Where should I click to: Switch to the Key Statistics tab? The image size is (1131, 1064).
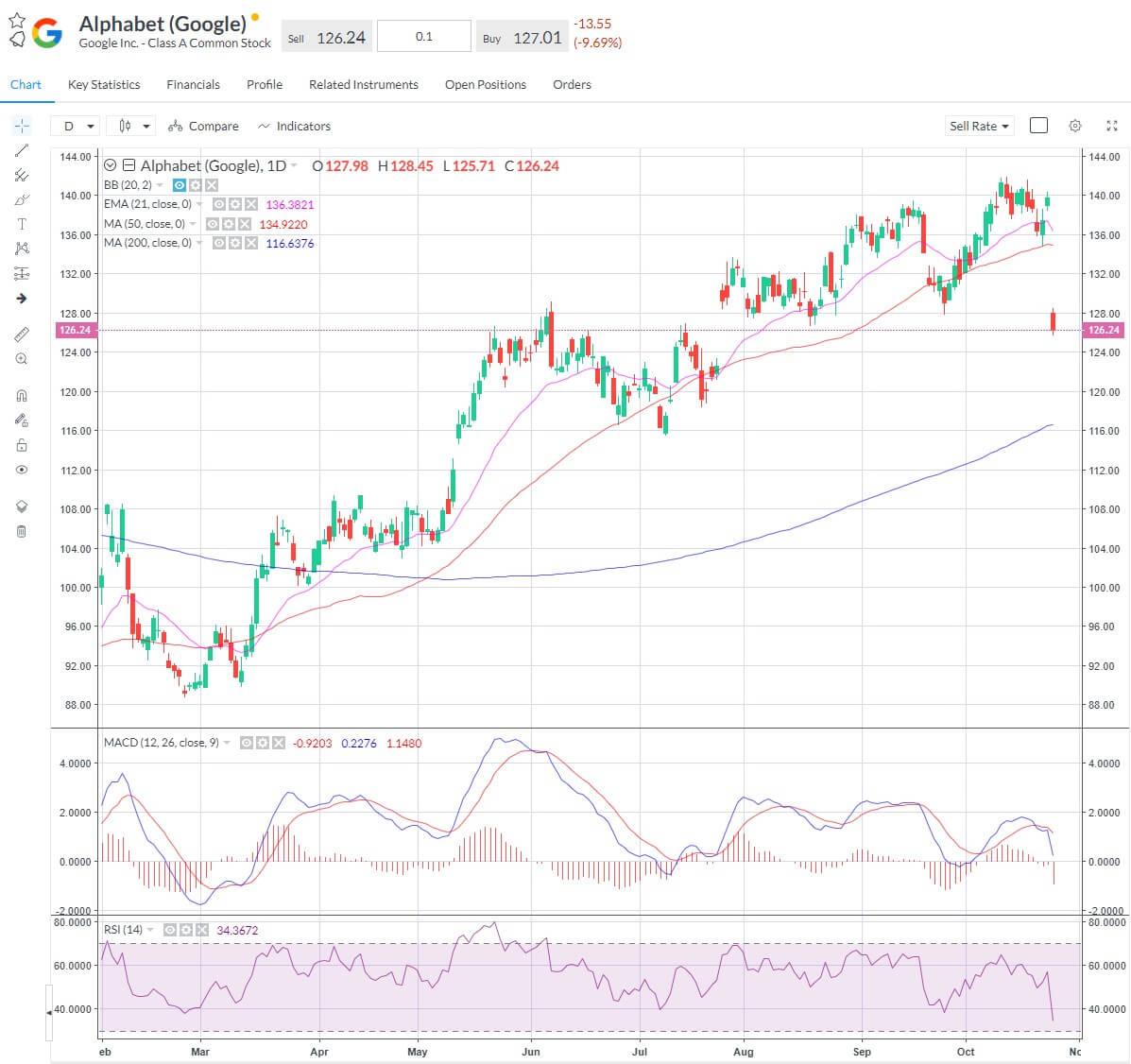coord(104,84)
